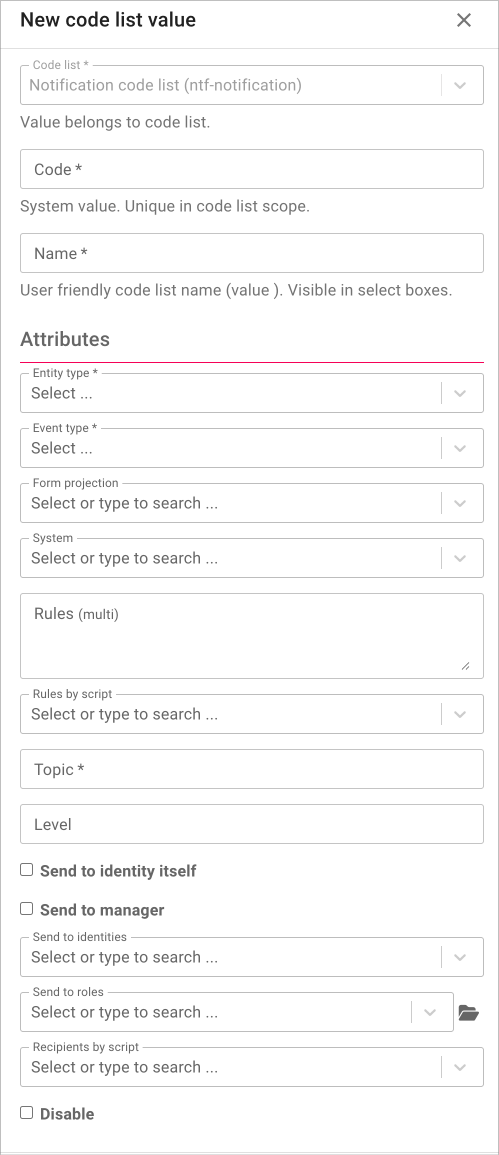Image resolution: width=499 pixels, height=1155 pixels.
Task: Expand the Entity type dropdown arrow
Action: pos(460,393)
